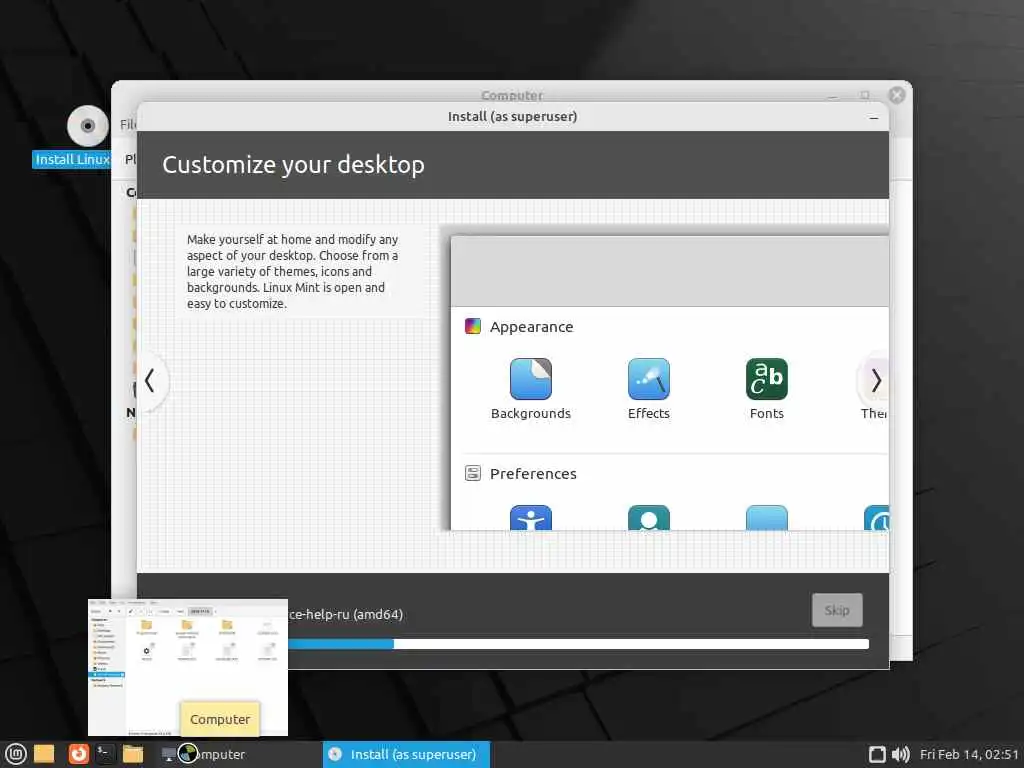Click the package name status text

point(345,614)
